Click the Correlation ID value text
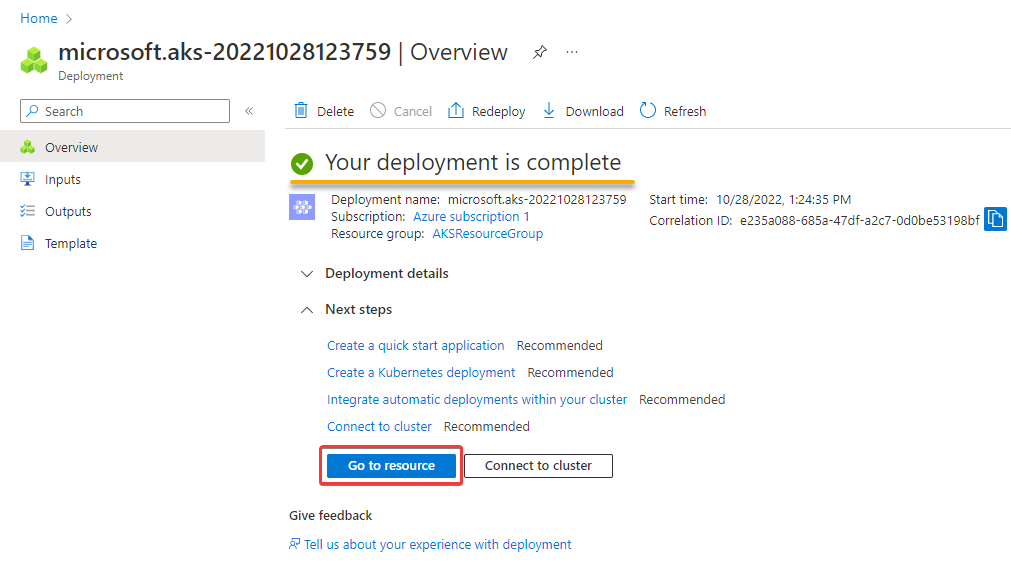The width and height of the screenshot is (1011, 564). (x=859, y=220)
